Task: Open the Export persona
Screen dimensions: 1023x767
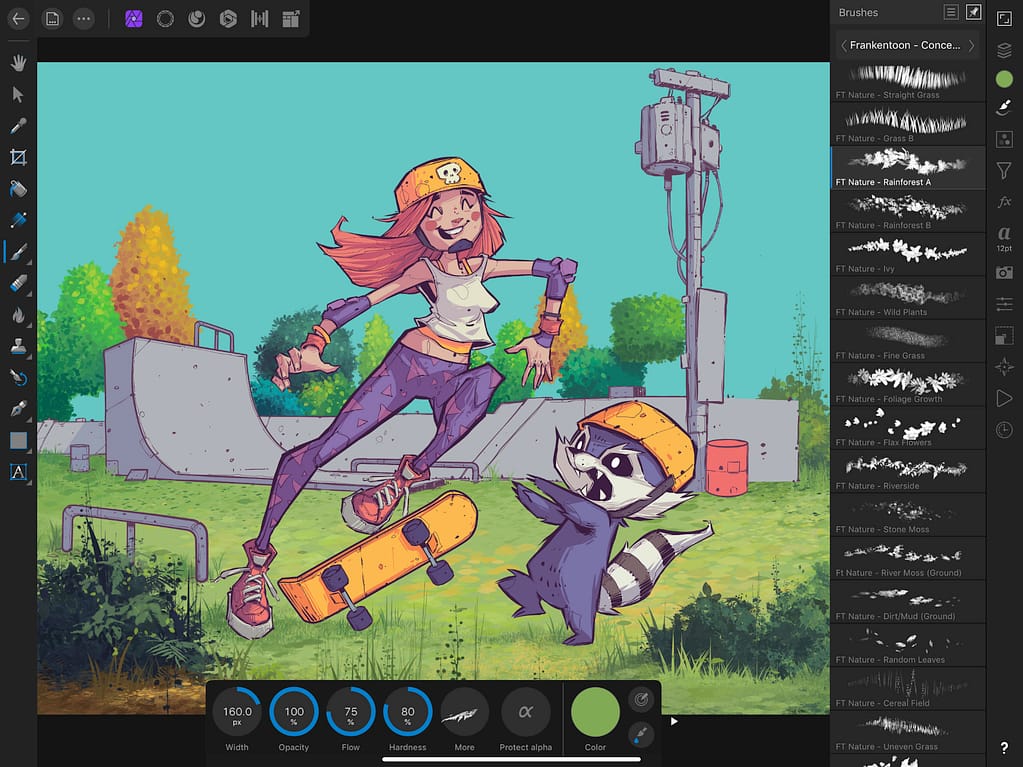Action: pyautogui.click(x=290, y=18)
